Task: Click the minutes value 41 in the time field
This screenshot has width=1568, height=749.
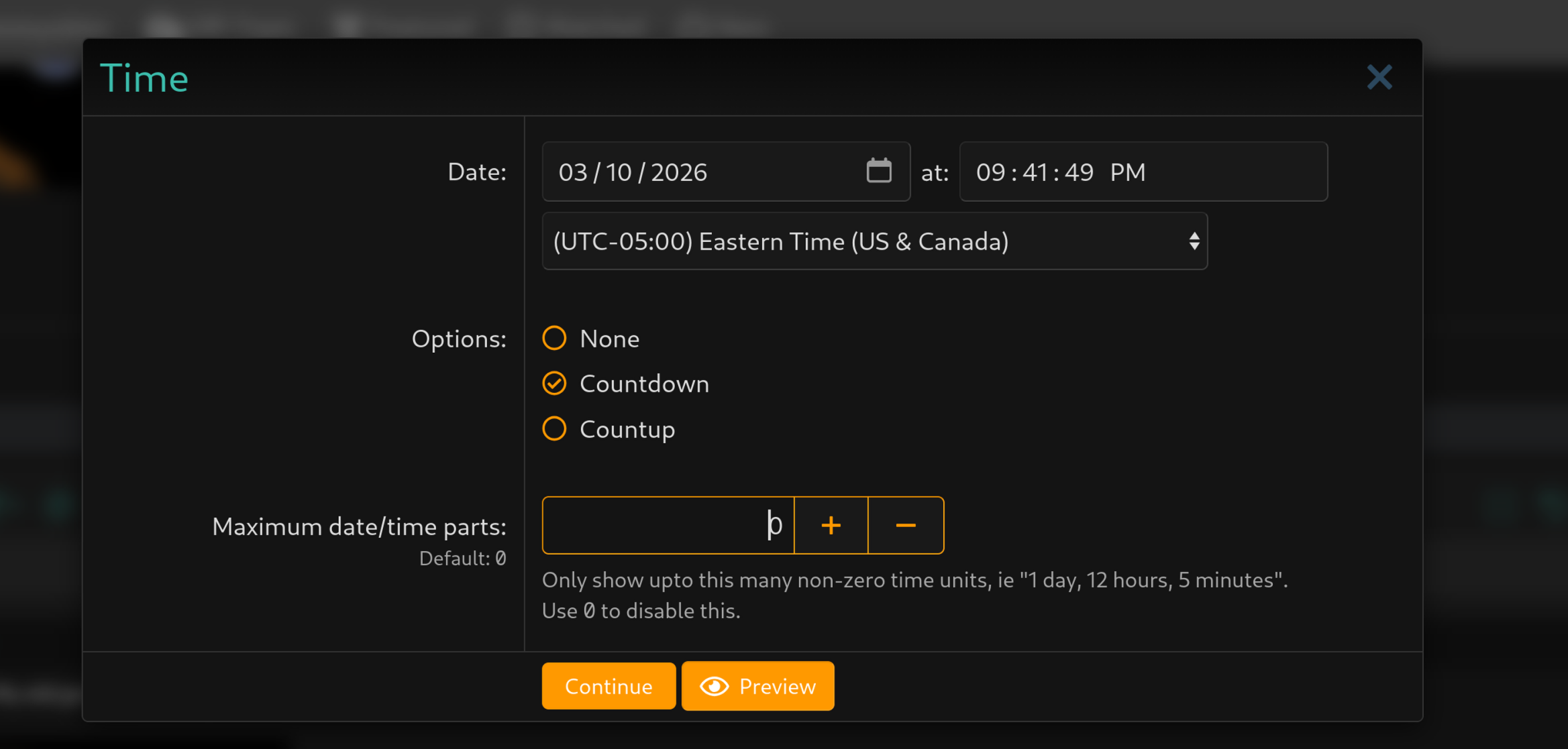Action: 1035,172
